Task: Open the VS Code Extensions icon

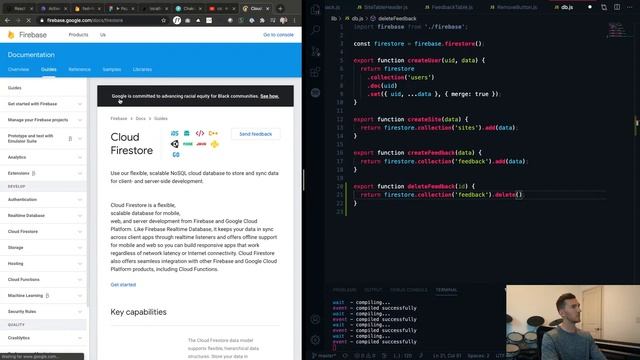Action: pos(315,72)
